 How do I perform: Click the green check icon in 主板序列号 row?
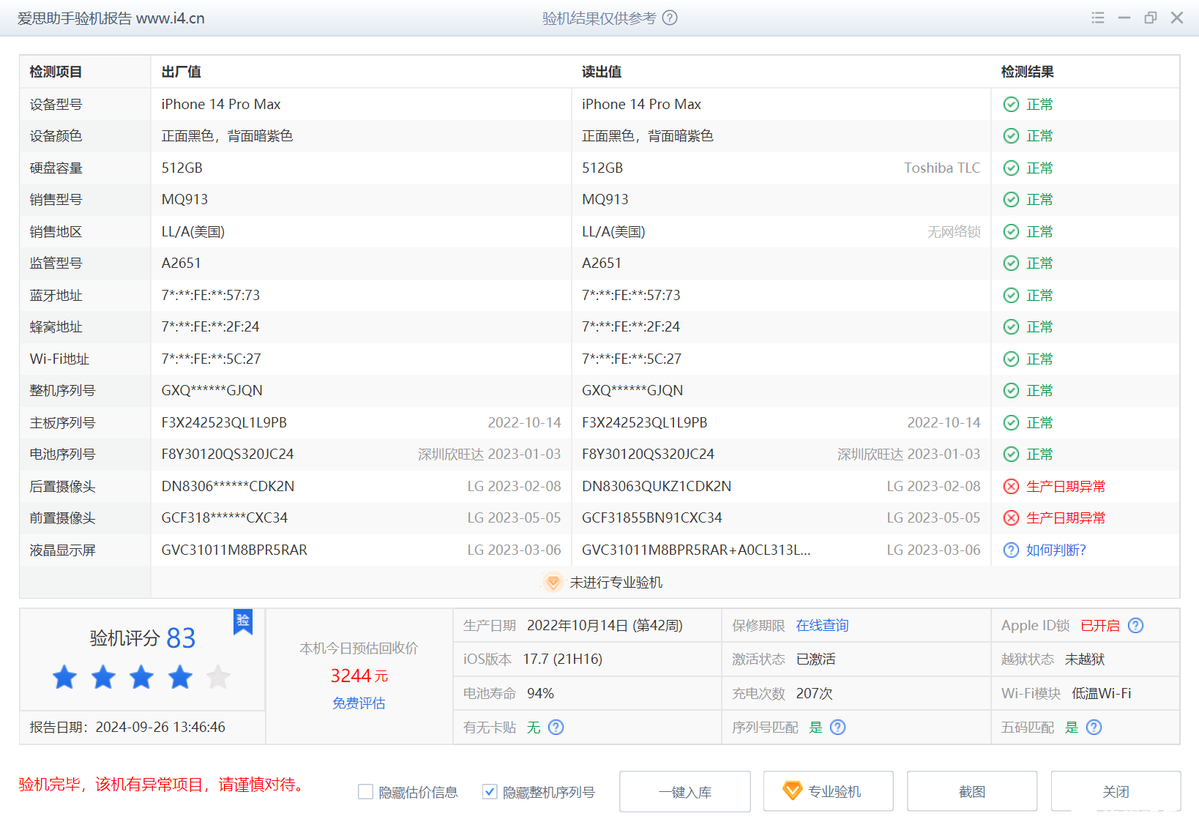point(1011,423)
